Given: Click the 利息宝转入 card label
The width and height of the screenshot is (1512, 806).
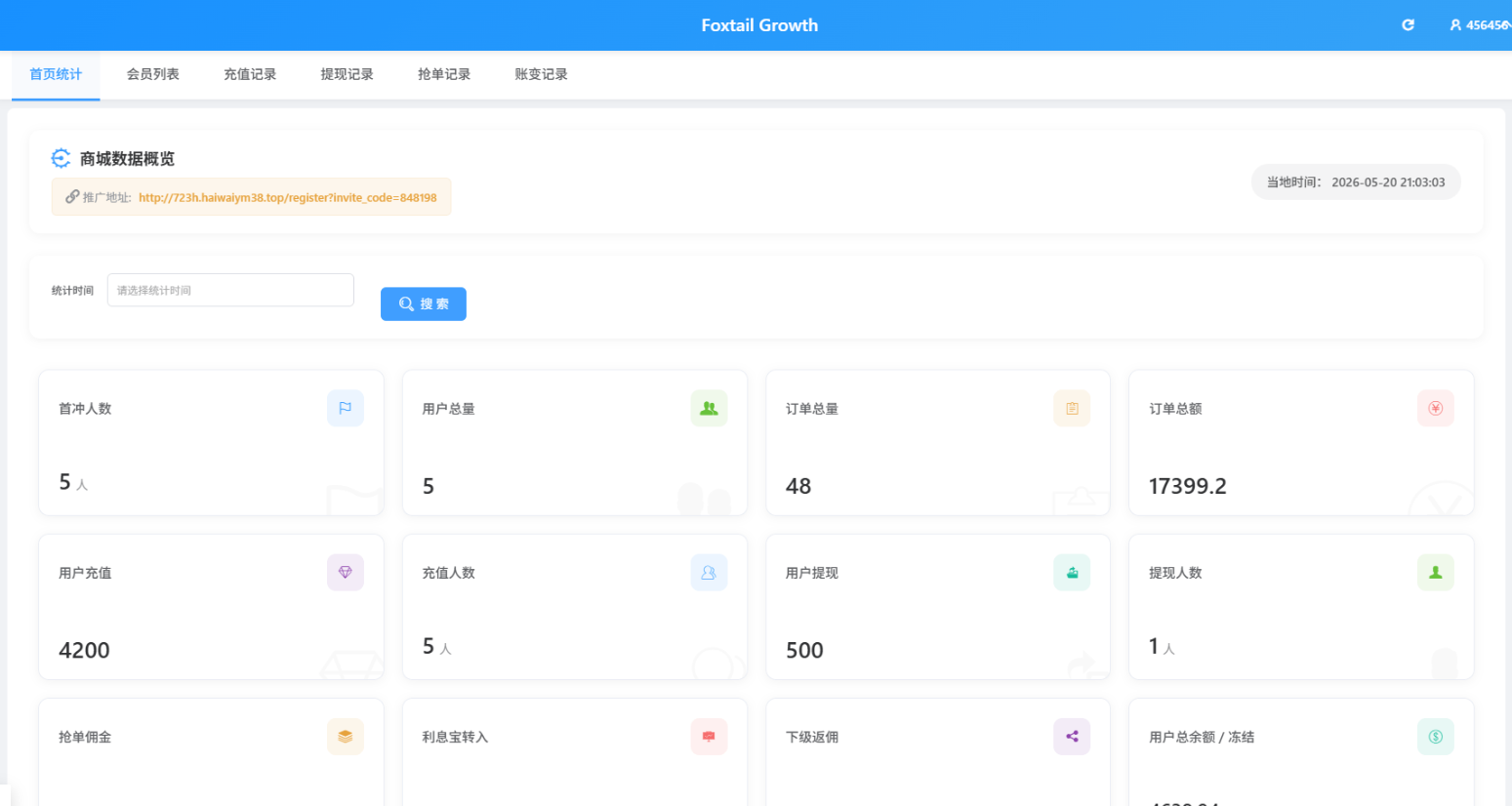Looking at the screenshot, I should point(455,737).
